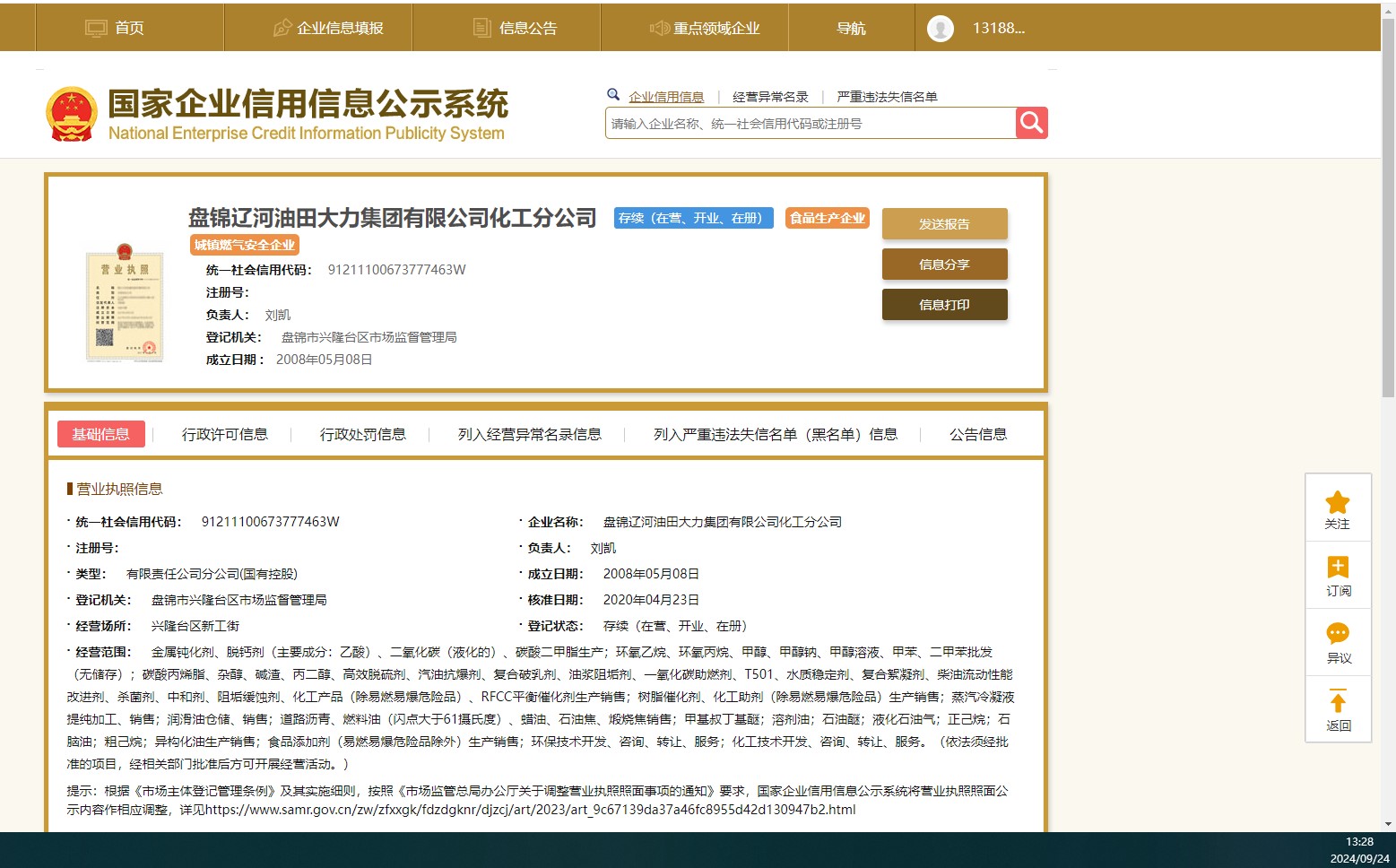Expand the 导航 navigation menu

tap(851, 28)
